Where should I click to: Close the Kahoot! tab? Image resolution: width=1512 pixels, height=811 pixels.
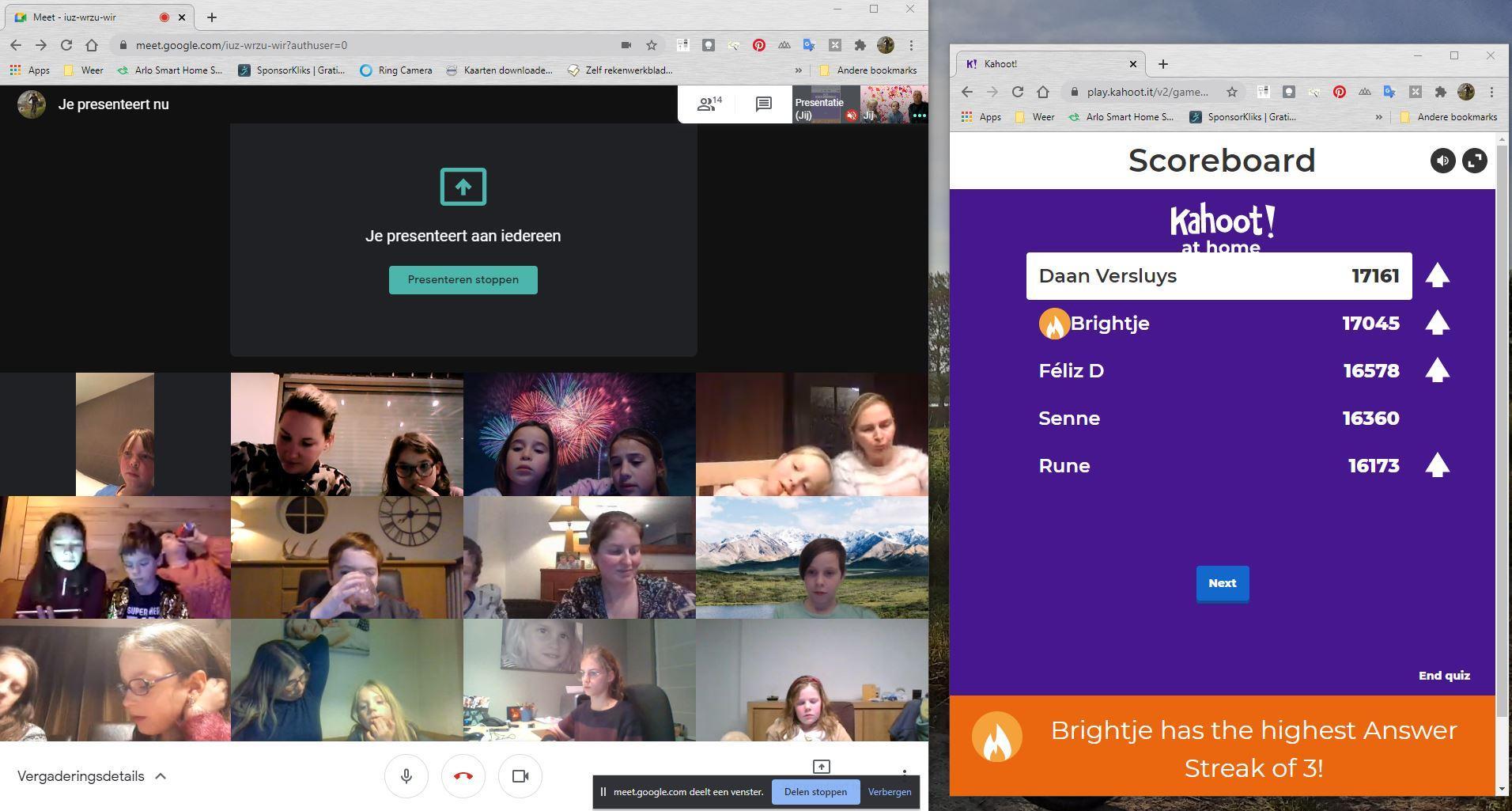(x=1132, y=63)
